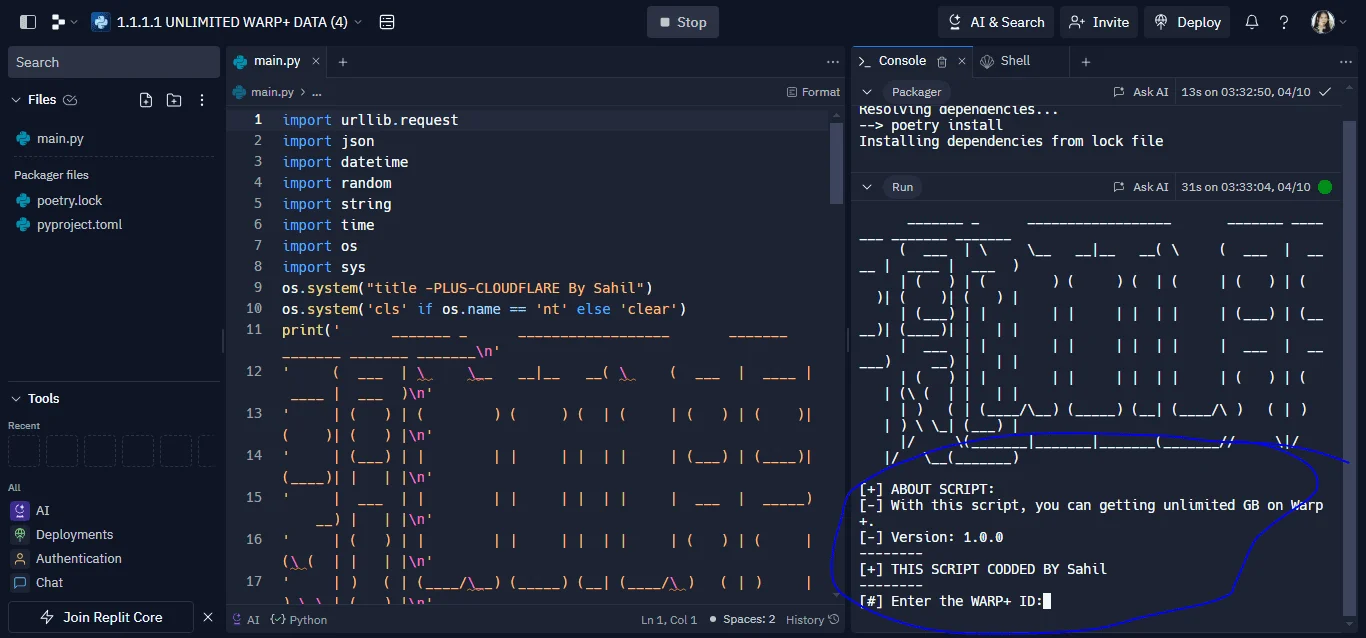This screenshot has width=1366, height=638.
Task: Open the help question mark
Action: 1284,22
